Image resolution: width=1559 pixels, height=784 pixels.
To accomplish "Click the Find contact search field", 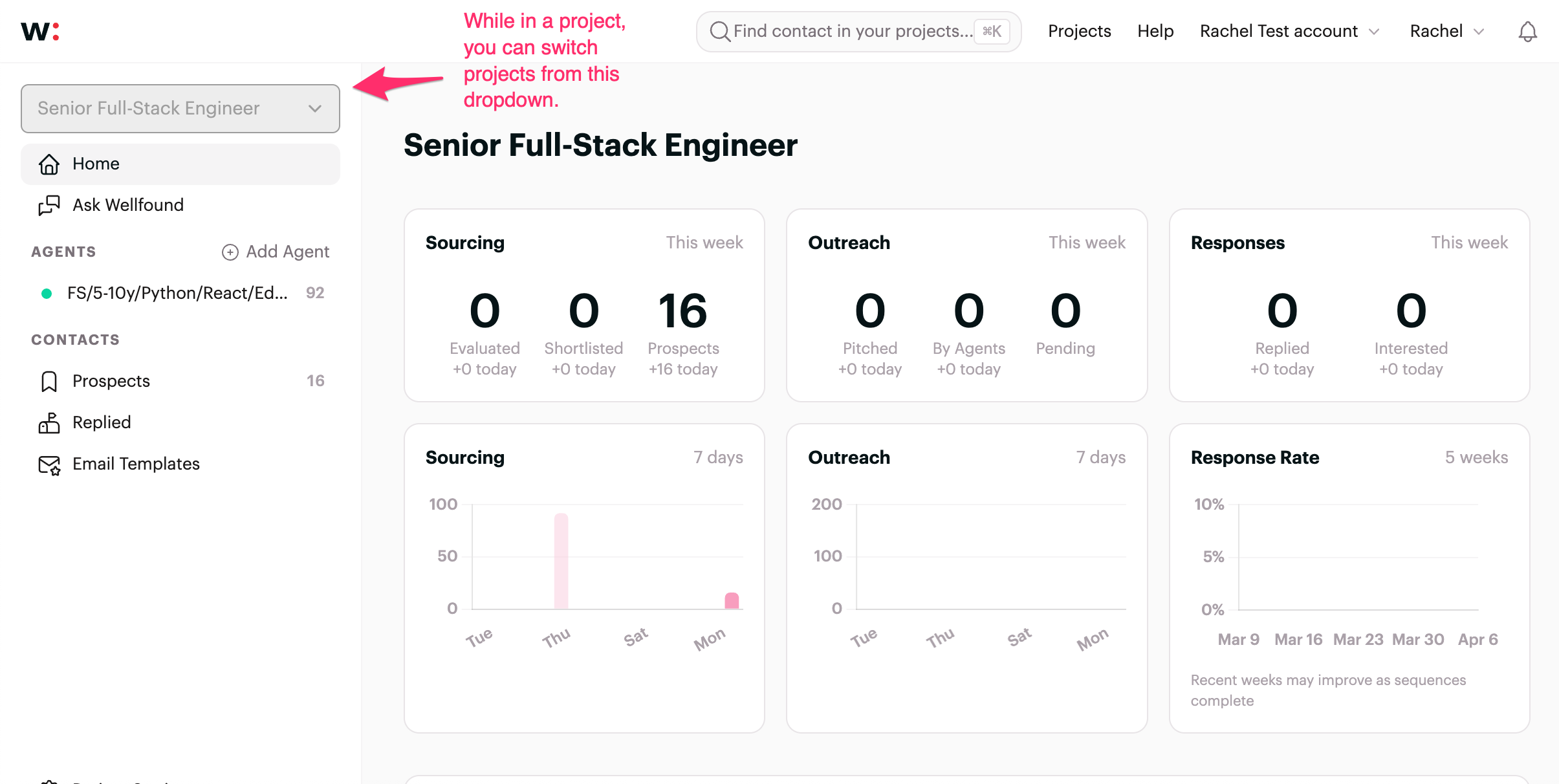I will pyautogui.click(x=853, y=31).
